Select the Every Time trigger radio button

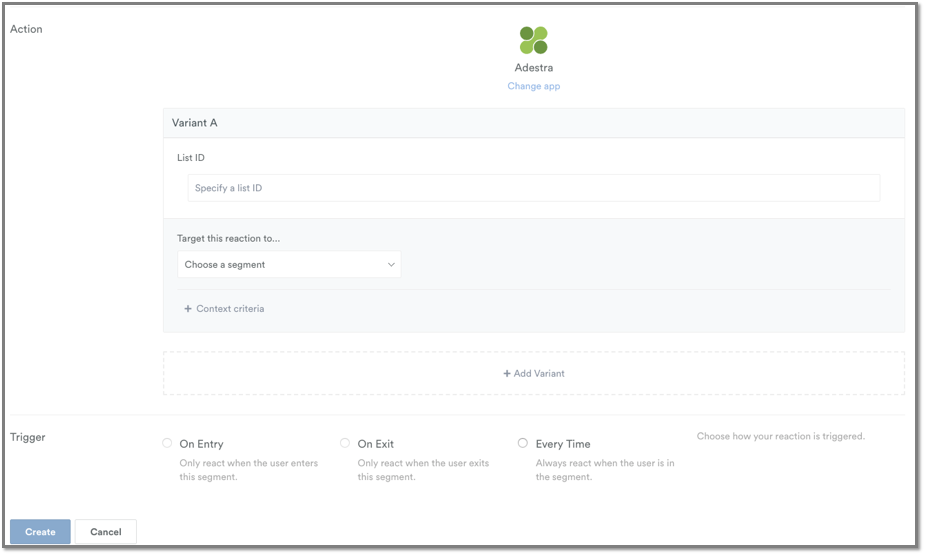523,443
